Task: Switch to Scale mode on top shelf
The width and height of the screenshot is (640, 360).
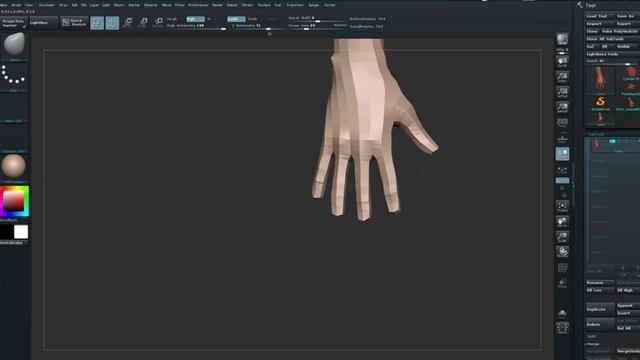Action: point(143,23)
